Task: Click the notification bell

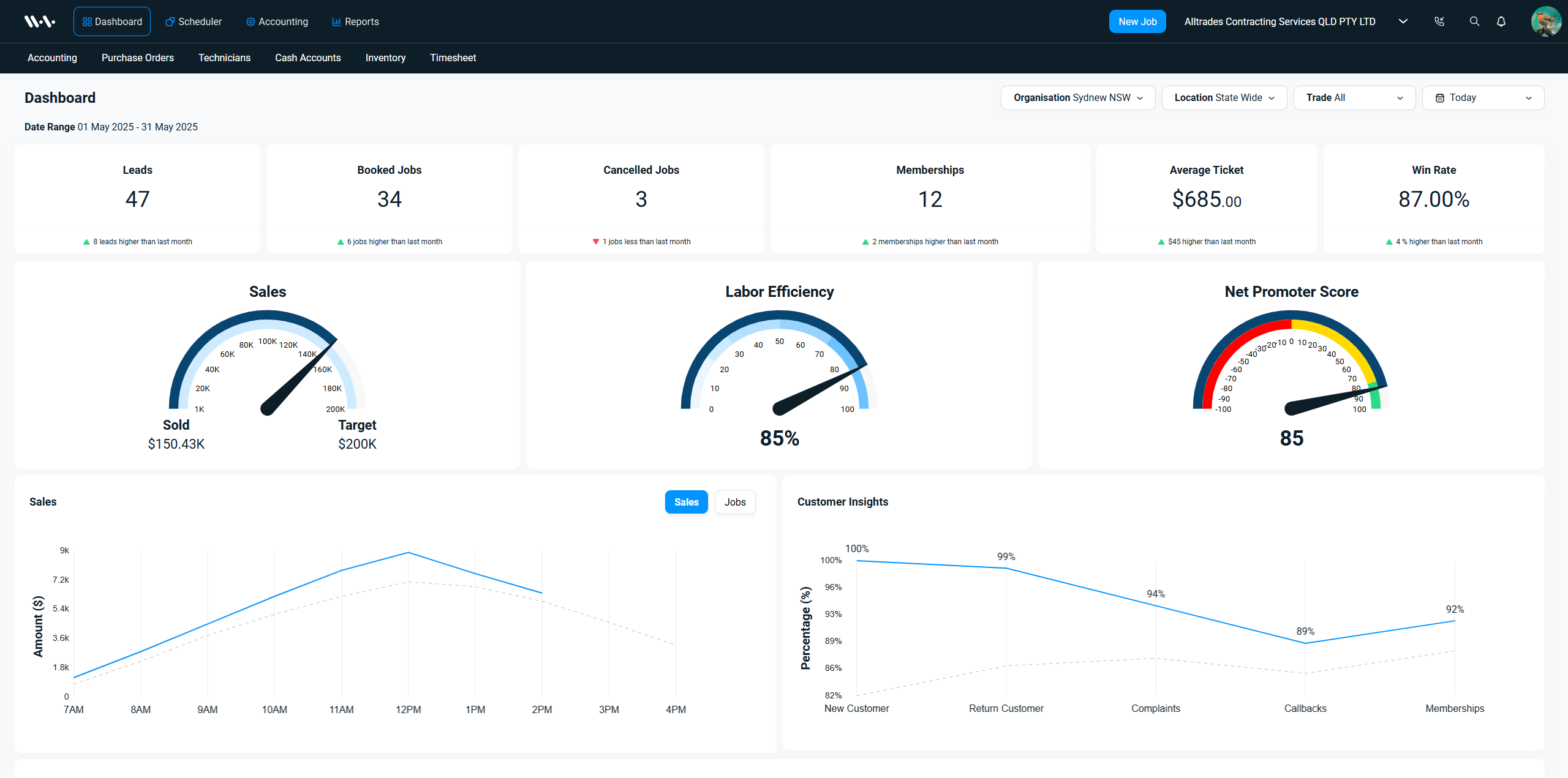Action: coord(1501,21)
